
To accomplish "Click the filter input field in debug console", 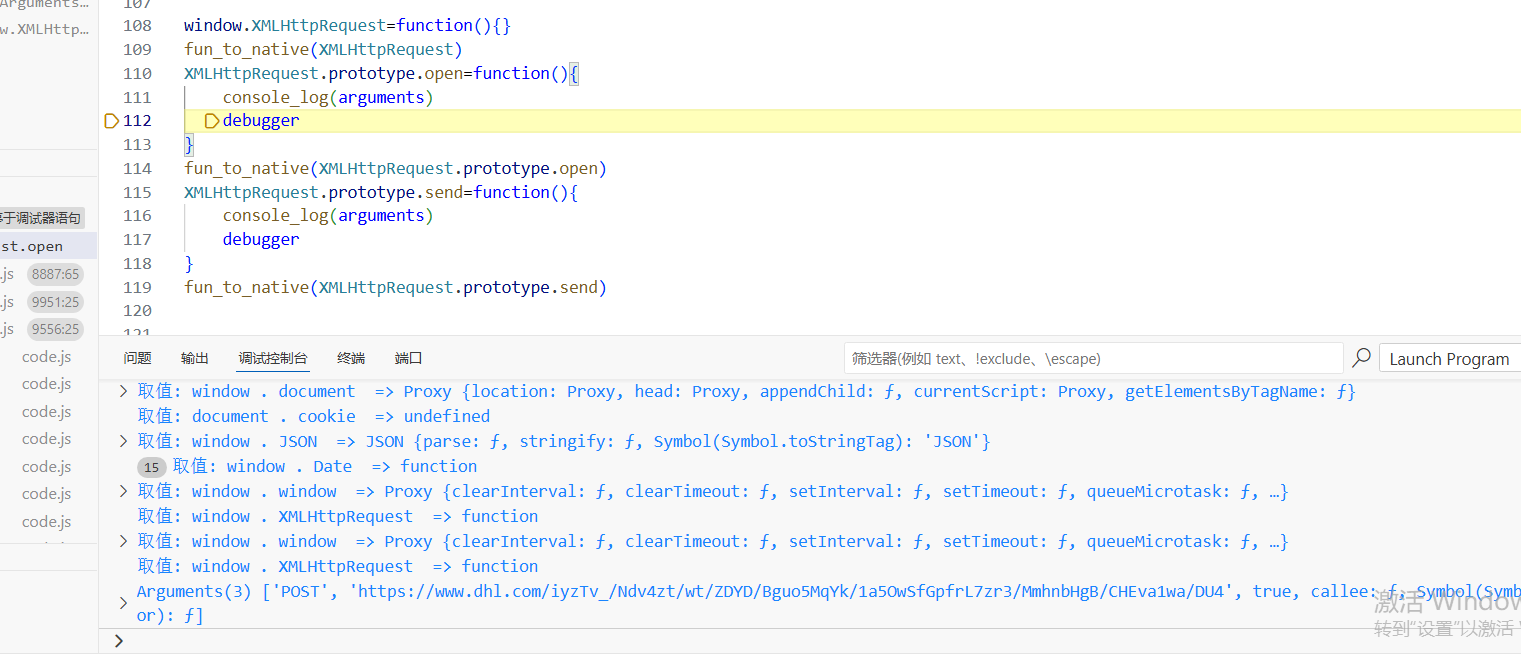I will (x=1092, y=358).
